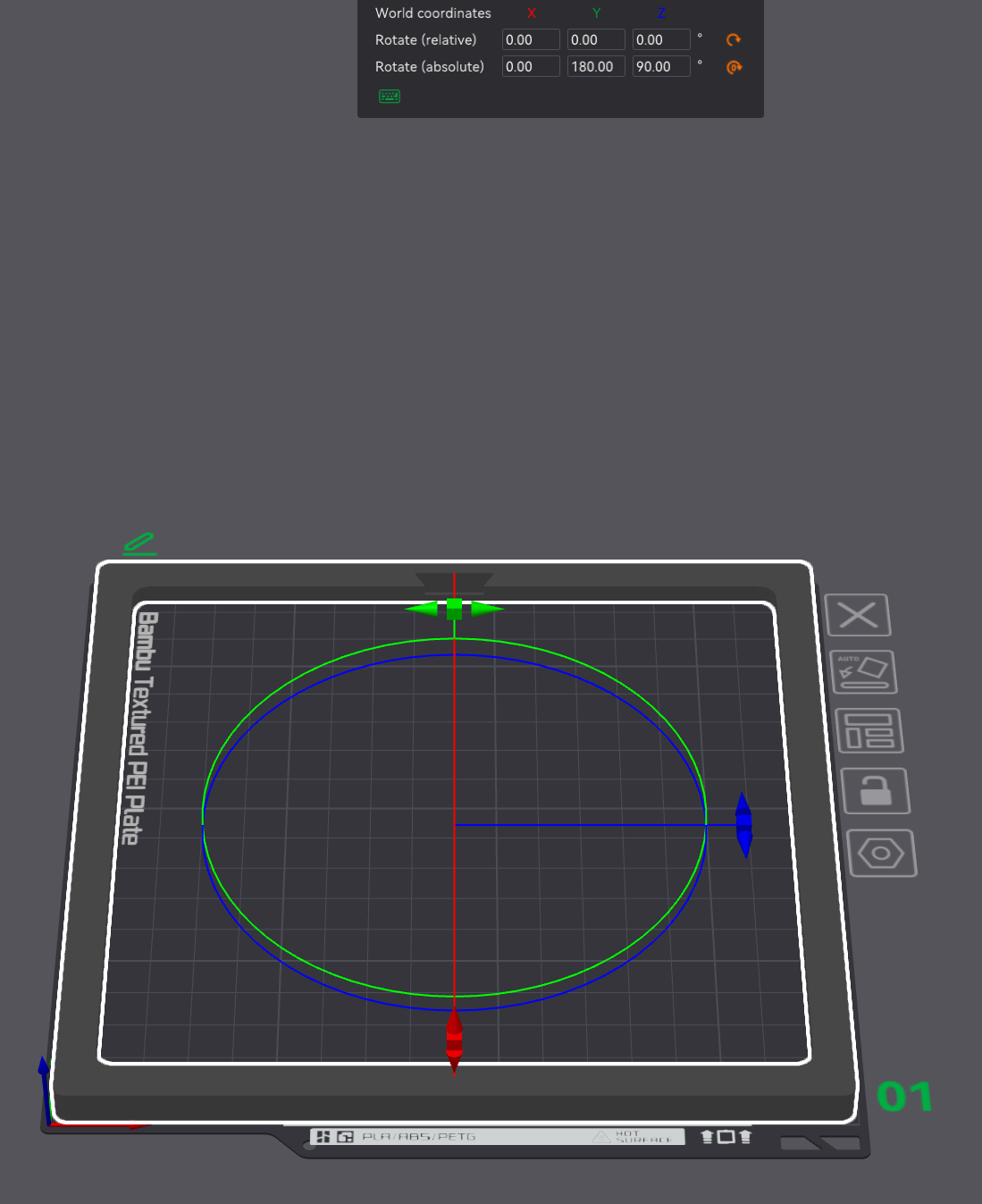Click the Rotate (relative) X value field
This screenshot has height=1204, width=982.
(531, 40)
